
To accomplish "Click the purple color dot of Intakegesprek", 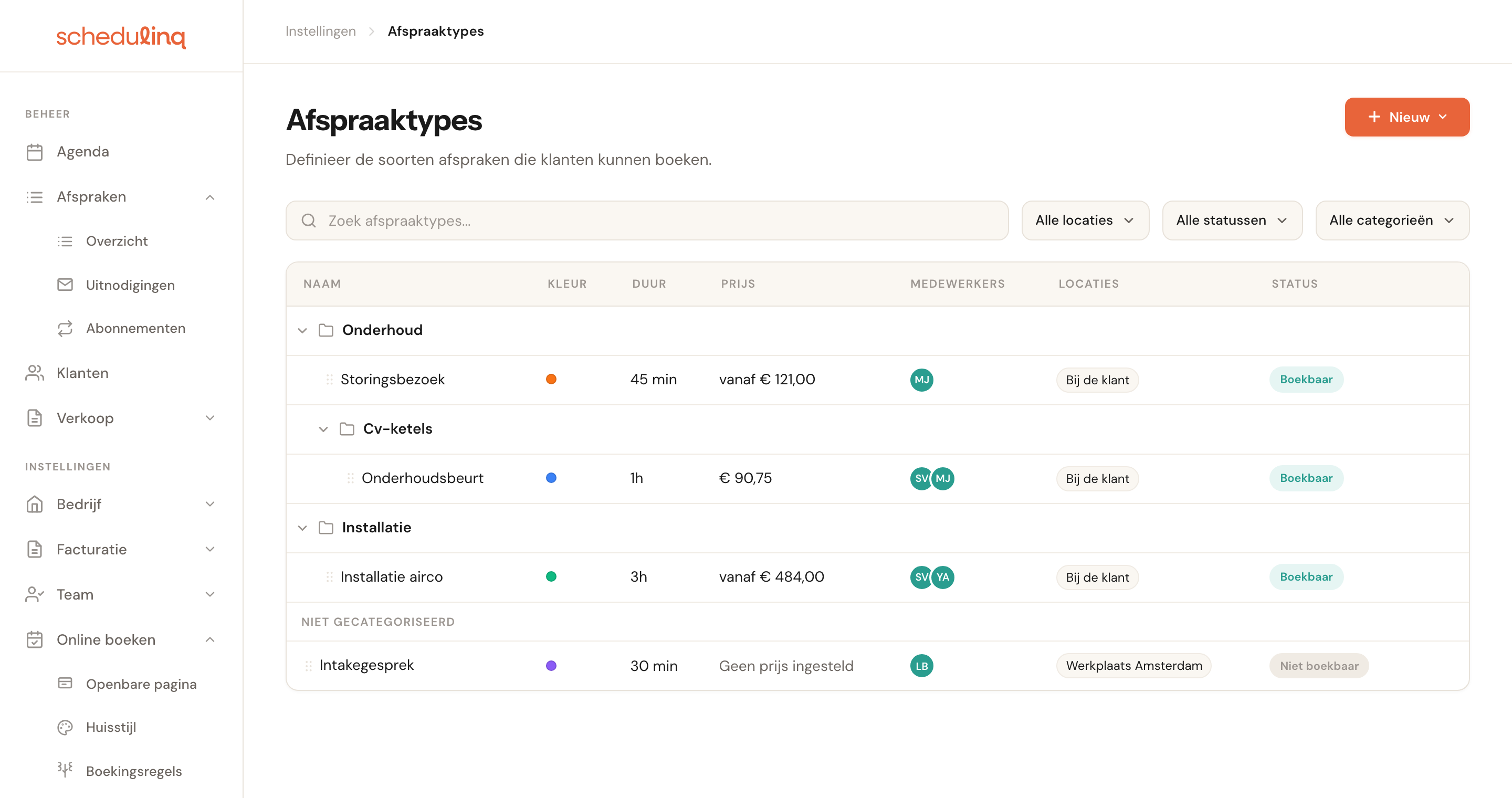I will [x=551, y=665].
